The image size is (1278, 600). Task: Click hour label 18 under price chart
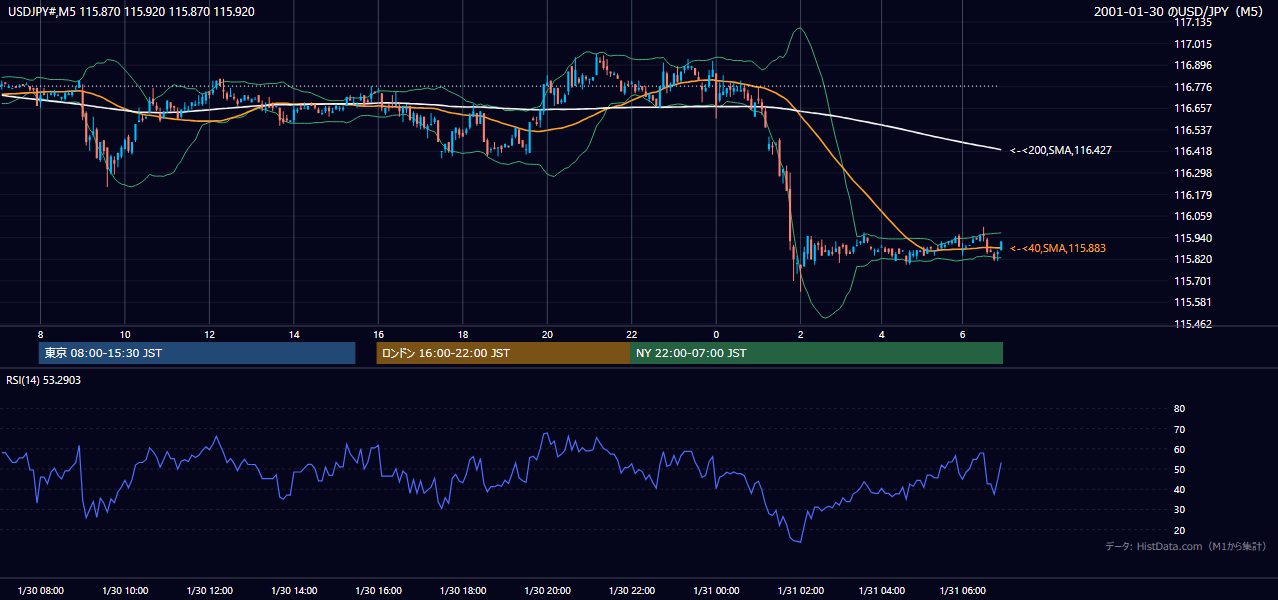point(462,333)
